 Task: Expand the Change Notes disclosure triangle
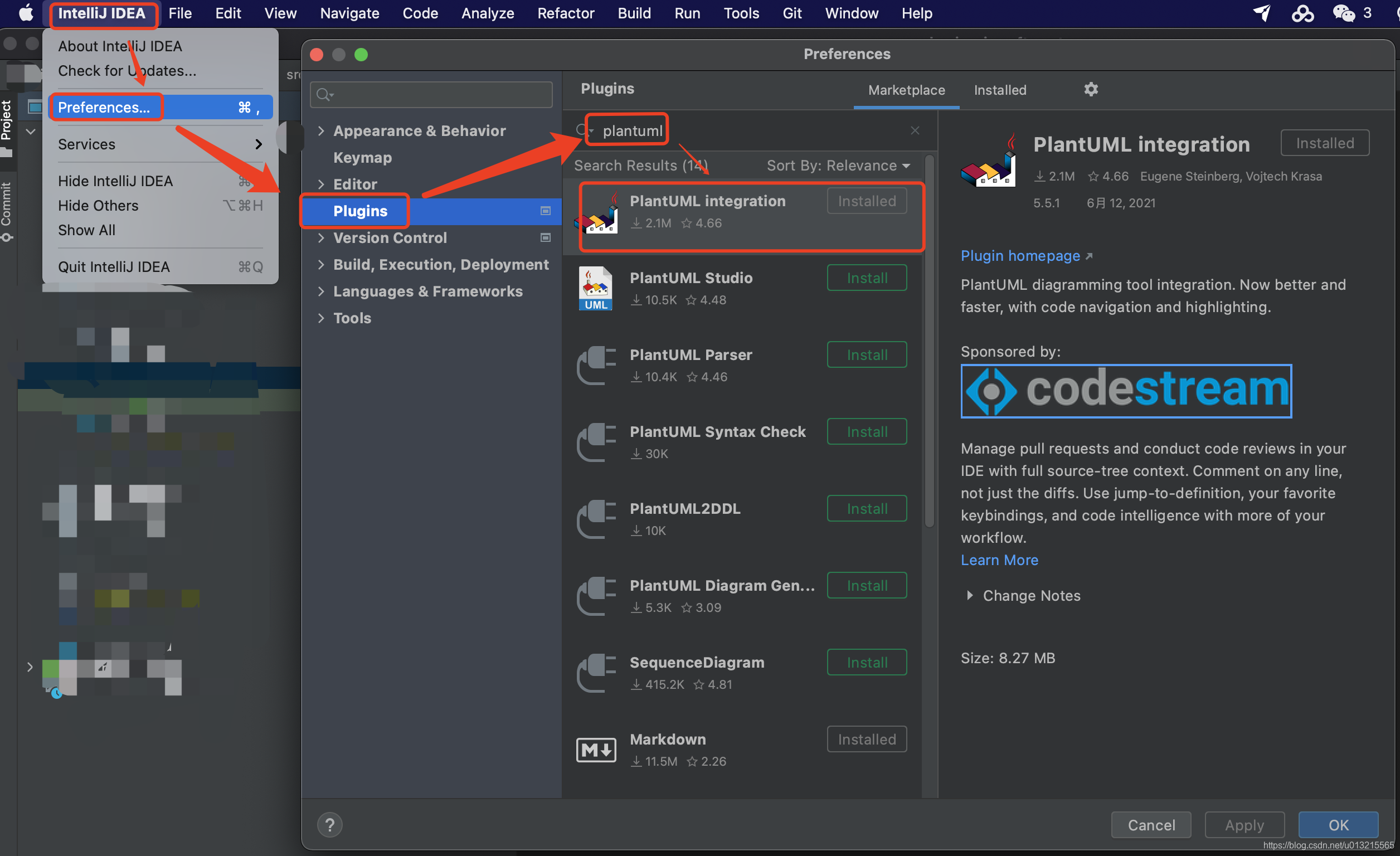click(x=970, y=595)
